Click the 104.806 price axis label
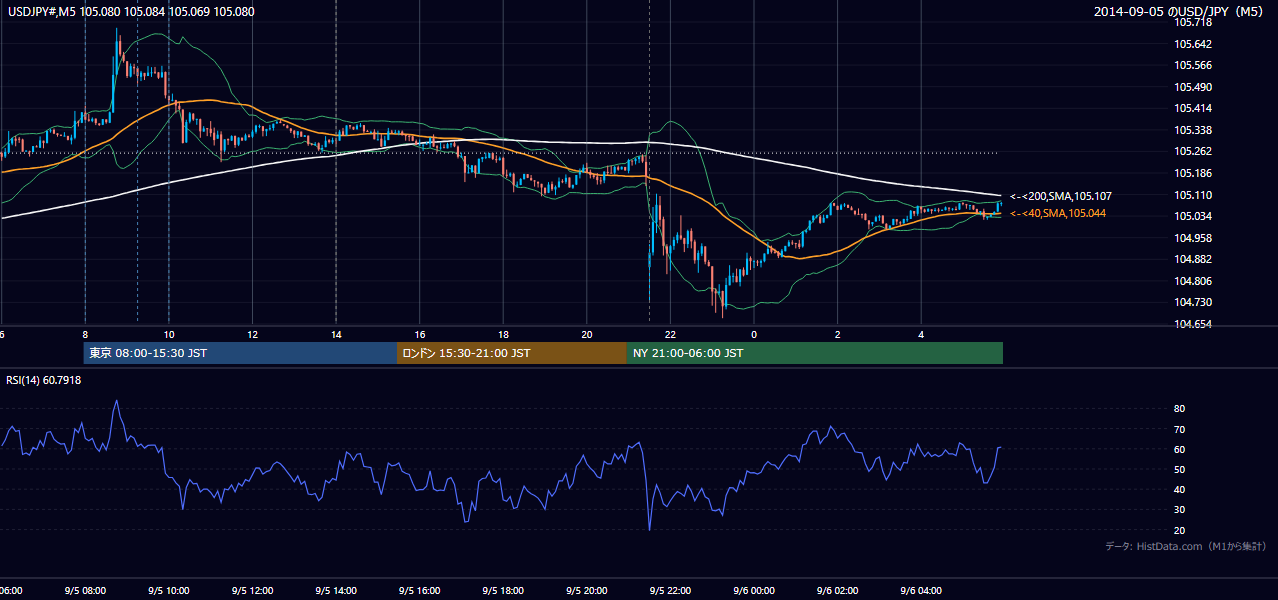The width and height of the screenshot is (1278, 600). coord(1193,281)
